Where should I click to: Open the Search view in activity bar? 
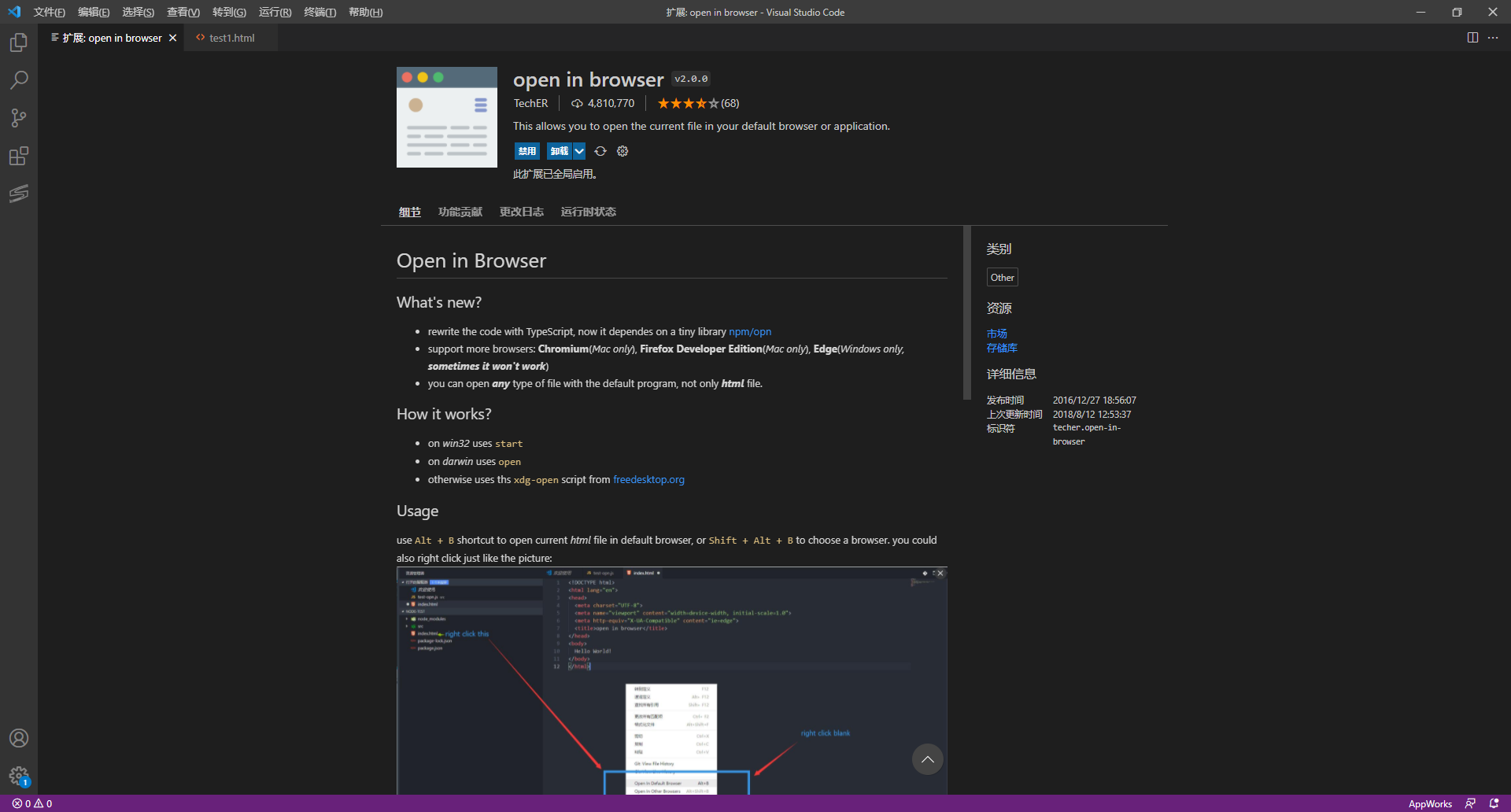pos(19,80)
